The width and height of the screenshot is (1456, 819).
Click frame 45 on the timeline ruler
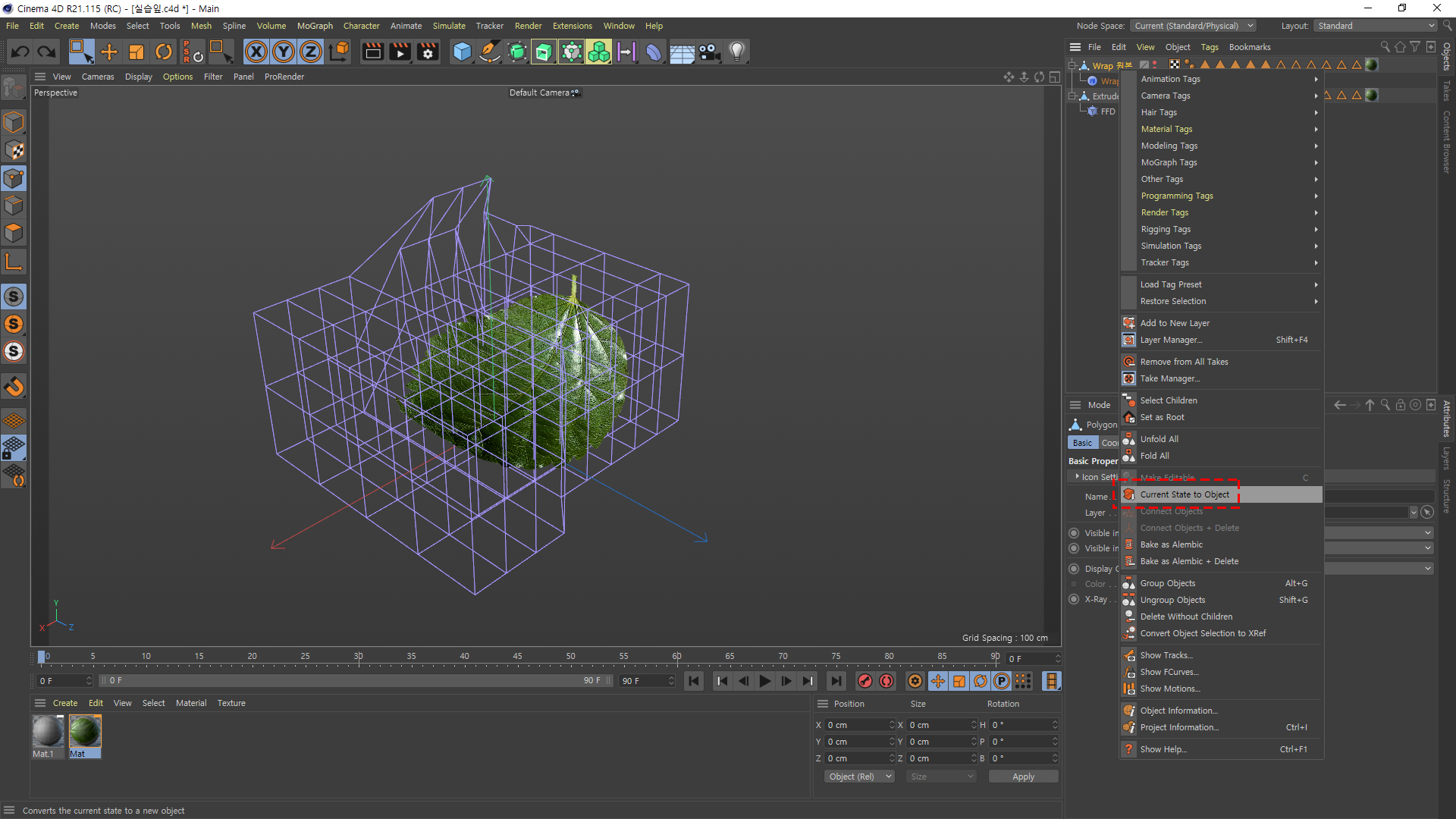click(517, 656)
